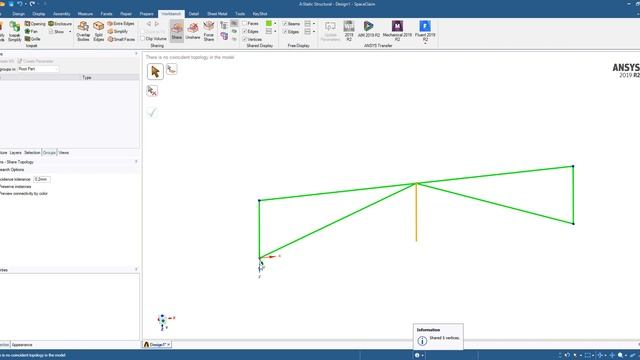
Task: Open the Root Part groups dropdown
Action: (x=38, y=69)
